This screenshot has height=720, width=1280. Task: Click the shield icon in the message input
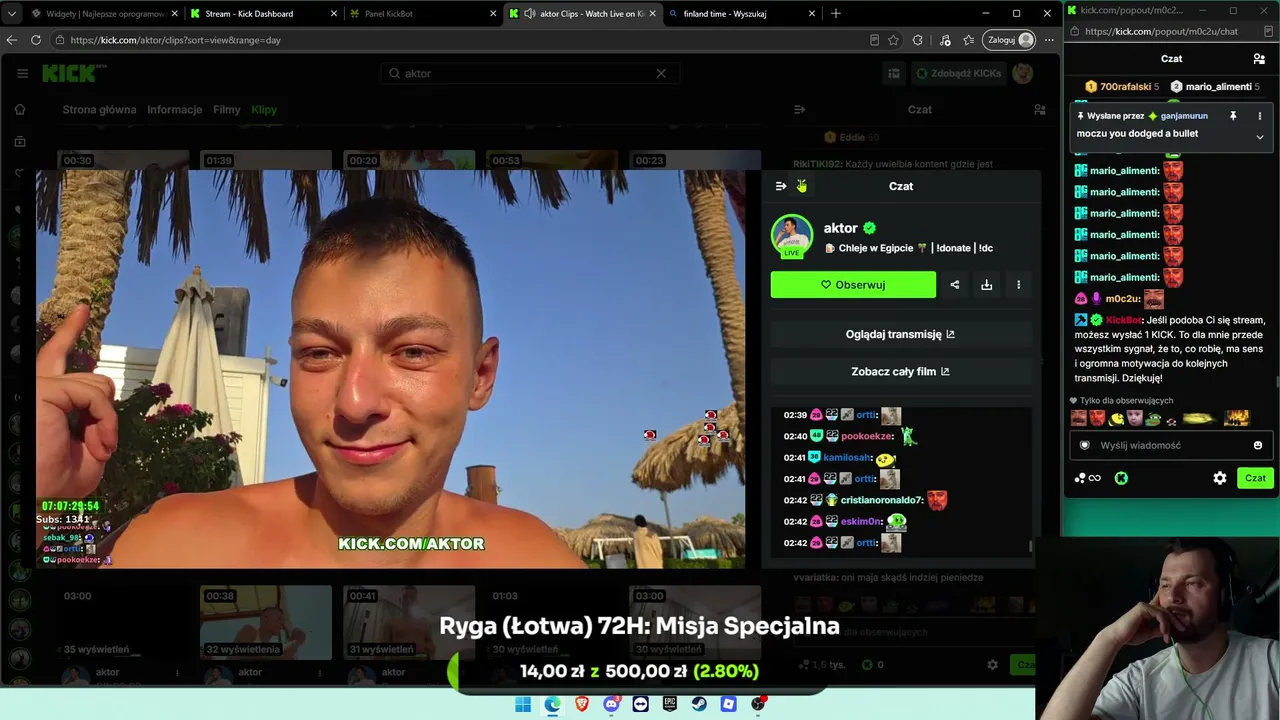click(1085, 445)
